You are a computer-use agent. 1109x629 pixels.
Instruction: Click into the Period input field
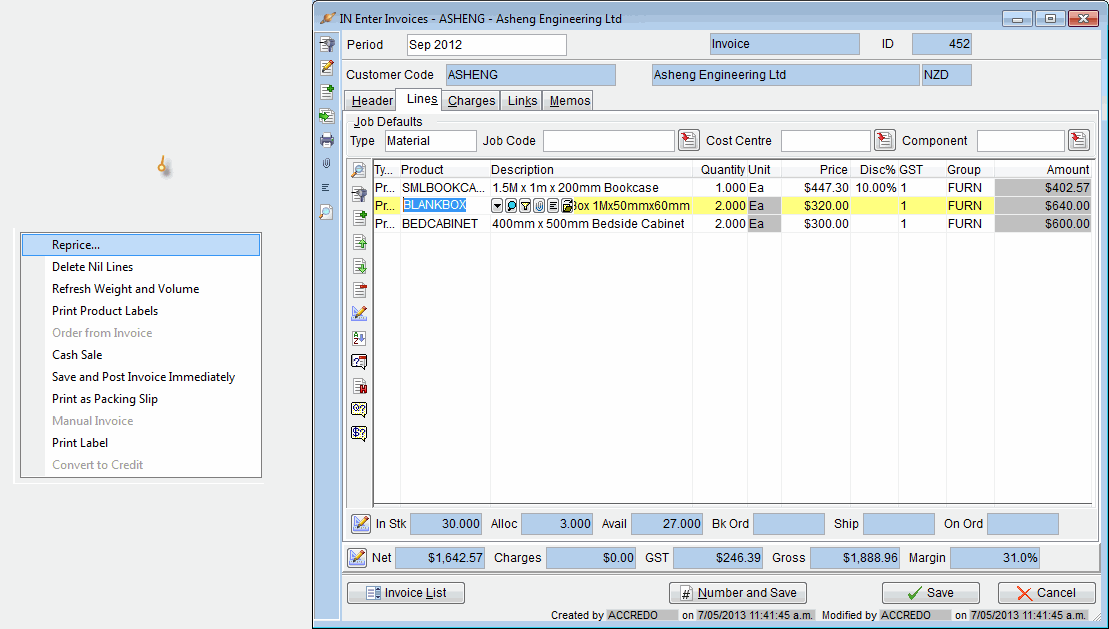click(486, 45)
